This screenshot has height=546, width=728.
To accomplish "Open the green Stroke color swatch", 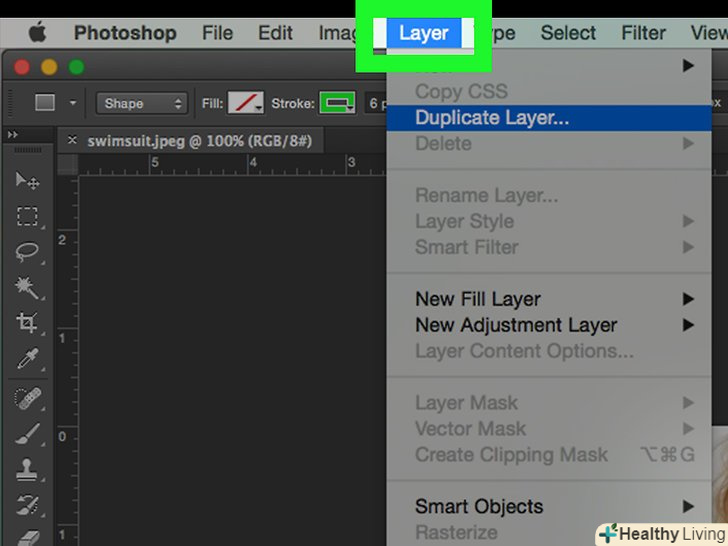I will point(337,103).
